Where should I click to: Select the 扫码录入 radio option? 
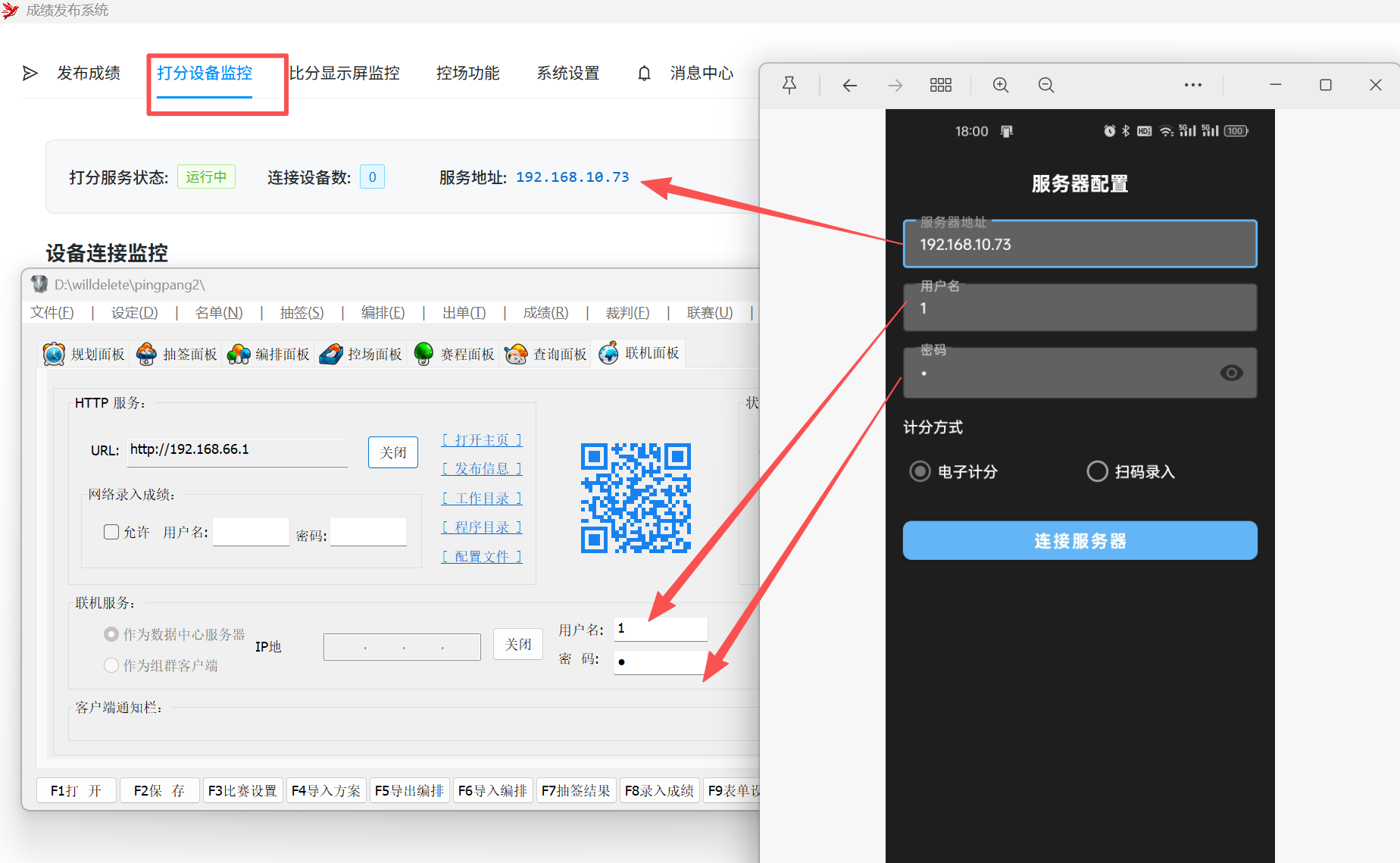(x=1097, y=471)
